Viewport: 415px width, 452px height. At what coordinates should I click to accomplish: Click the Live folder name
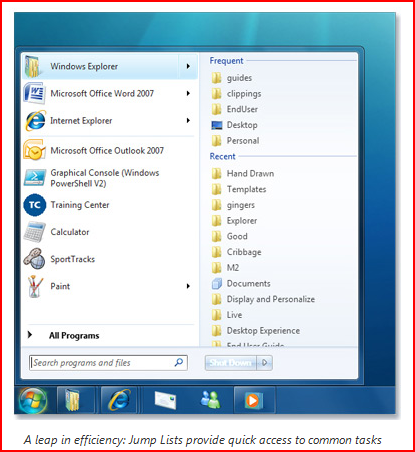(x=234, y=315)
